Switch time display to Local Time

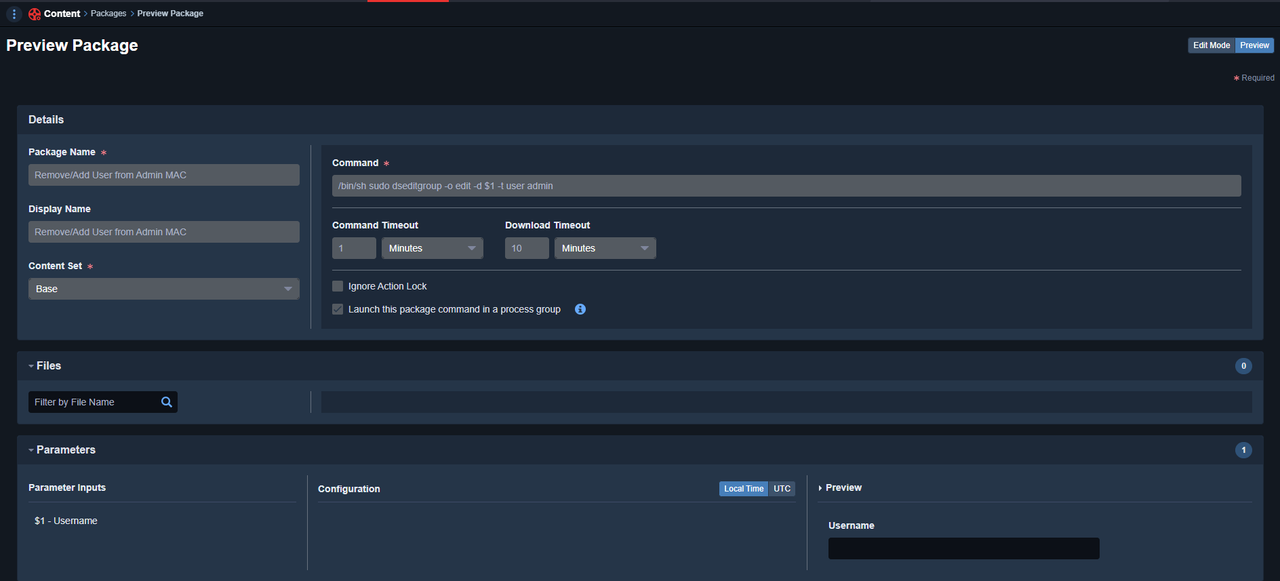[x=744, y=489]
